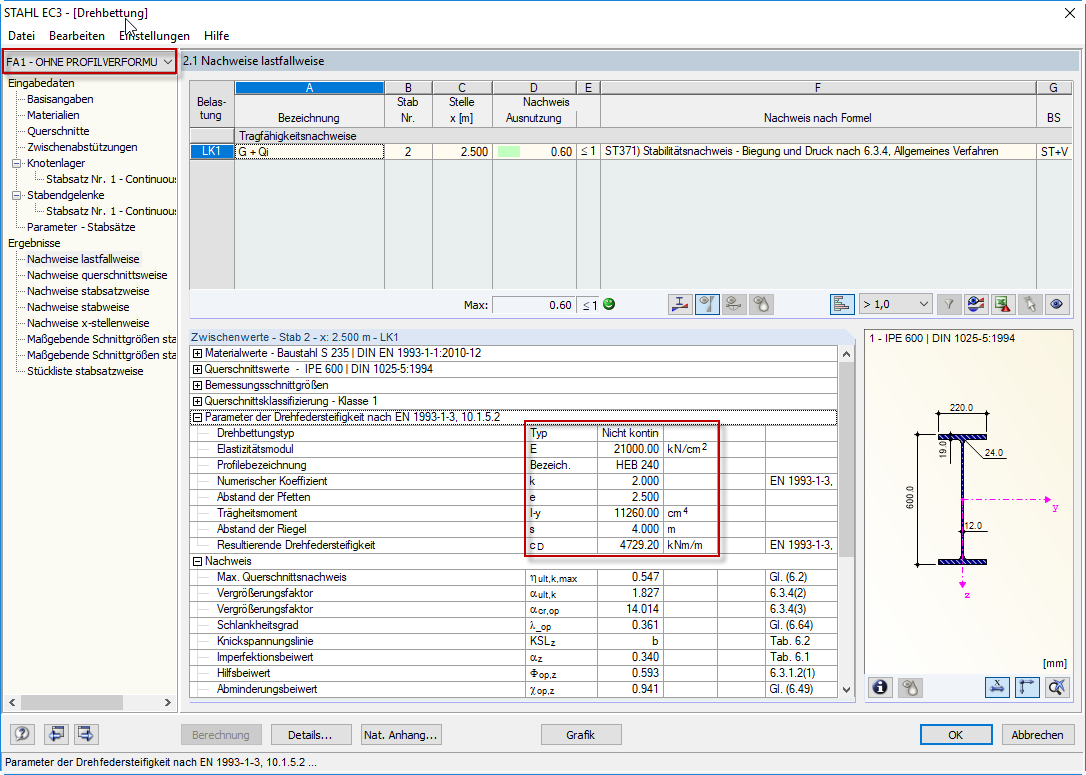The width and height of the screenshot is (1086, 775).
Task: Select Zwischenabstützungen in the navigator
Action: pyautogui.click(x=82, y=147)
